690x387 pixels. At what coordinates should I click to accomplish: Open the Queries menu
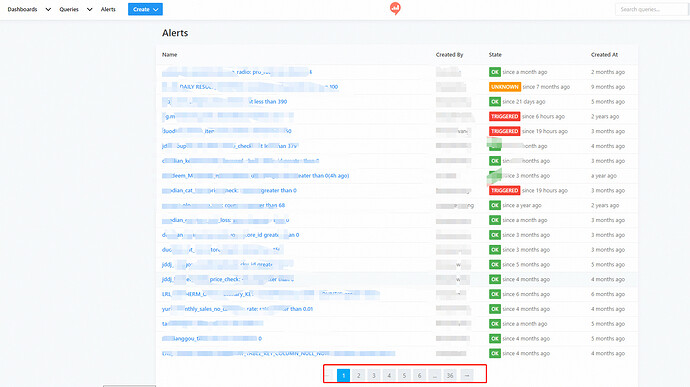(x=69, y=9)
